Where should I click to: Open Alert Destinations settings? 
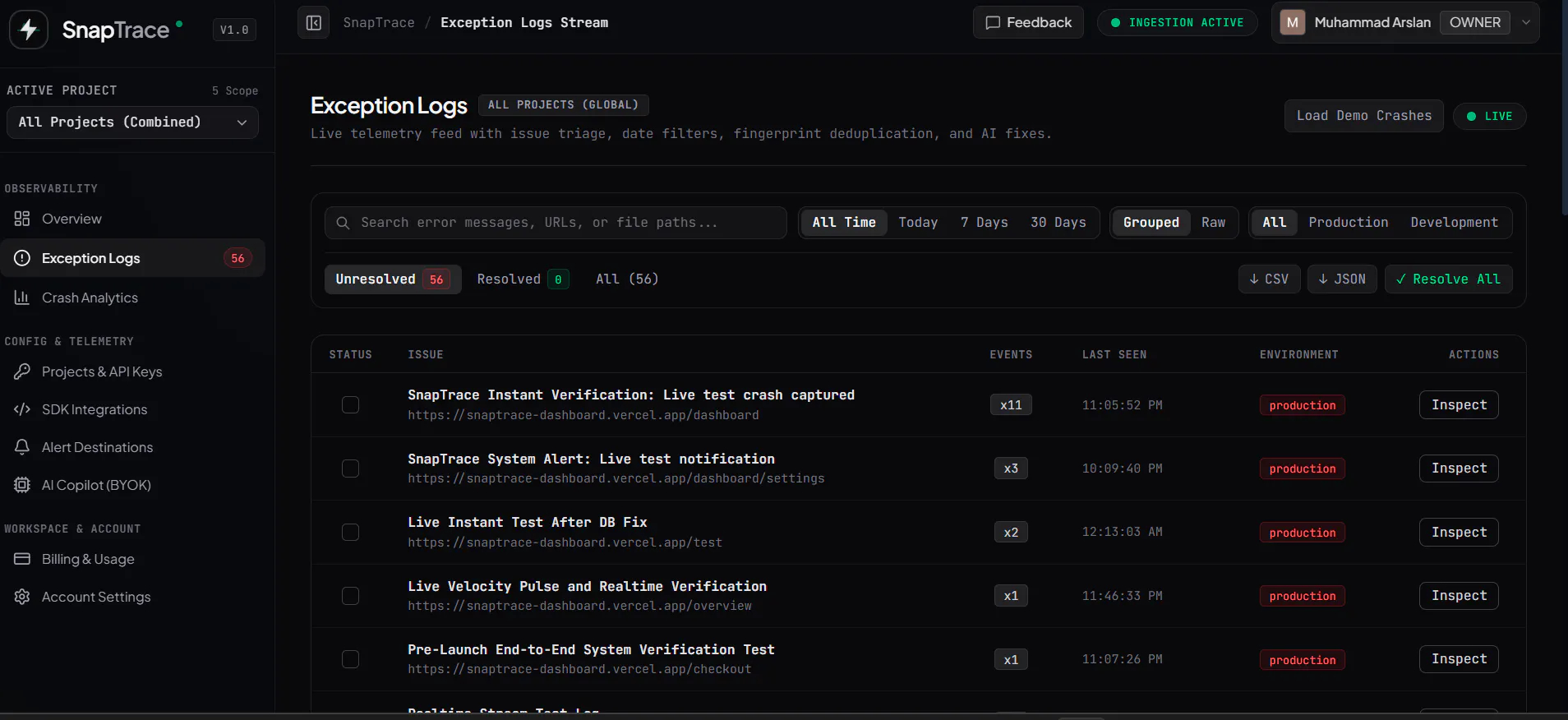tap(132, 447)
